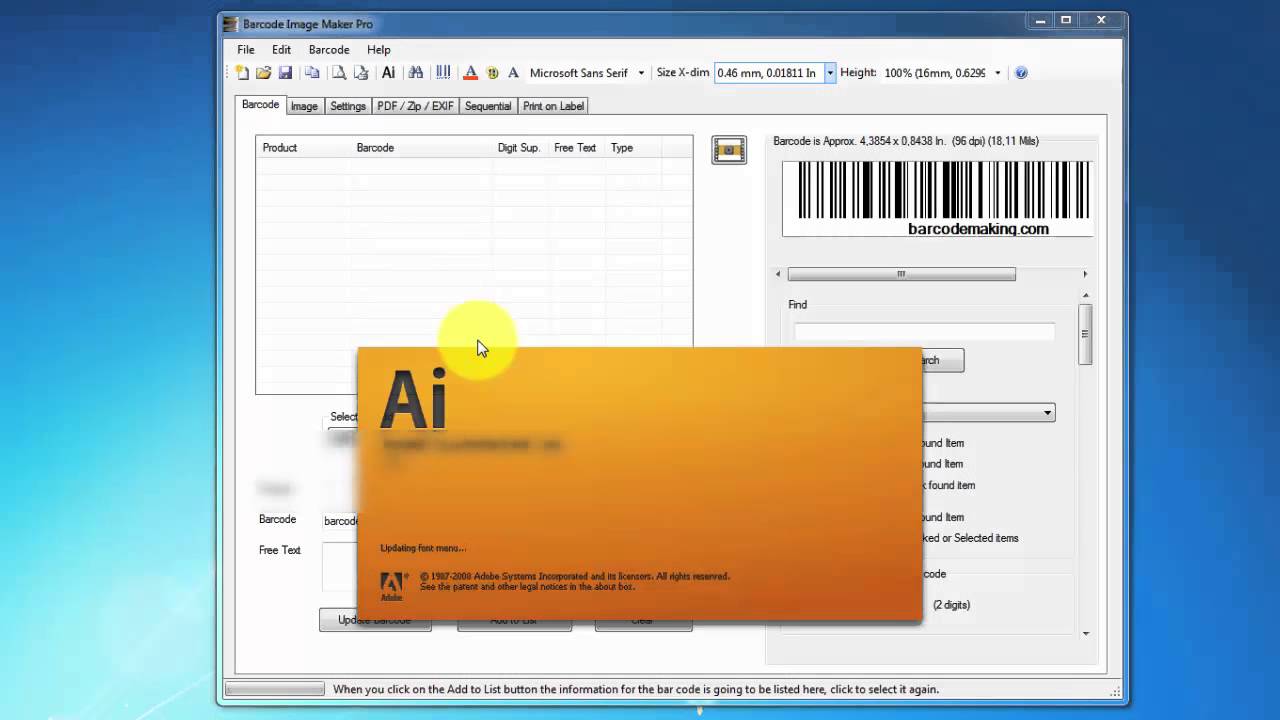Viewport: 1280px width, 720px height.
Task: Click the 'Updating font menu...' splash text
Action: pyautogui.click(x=423, y=548)
